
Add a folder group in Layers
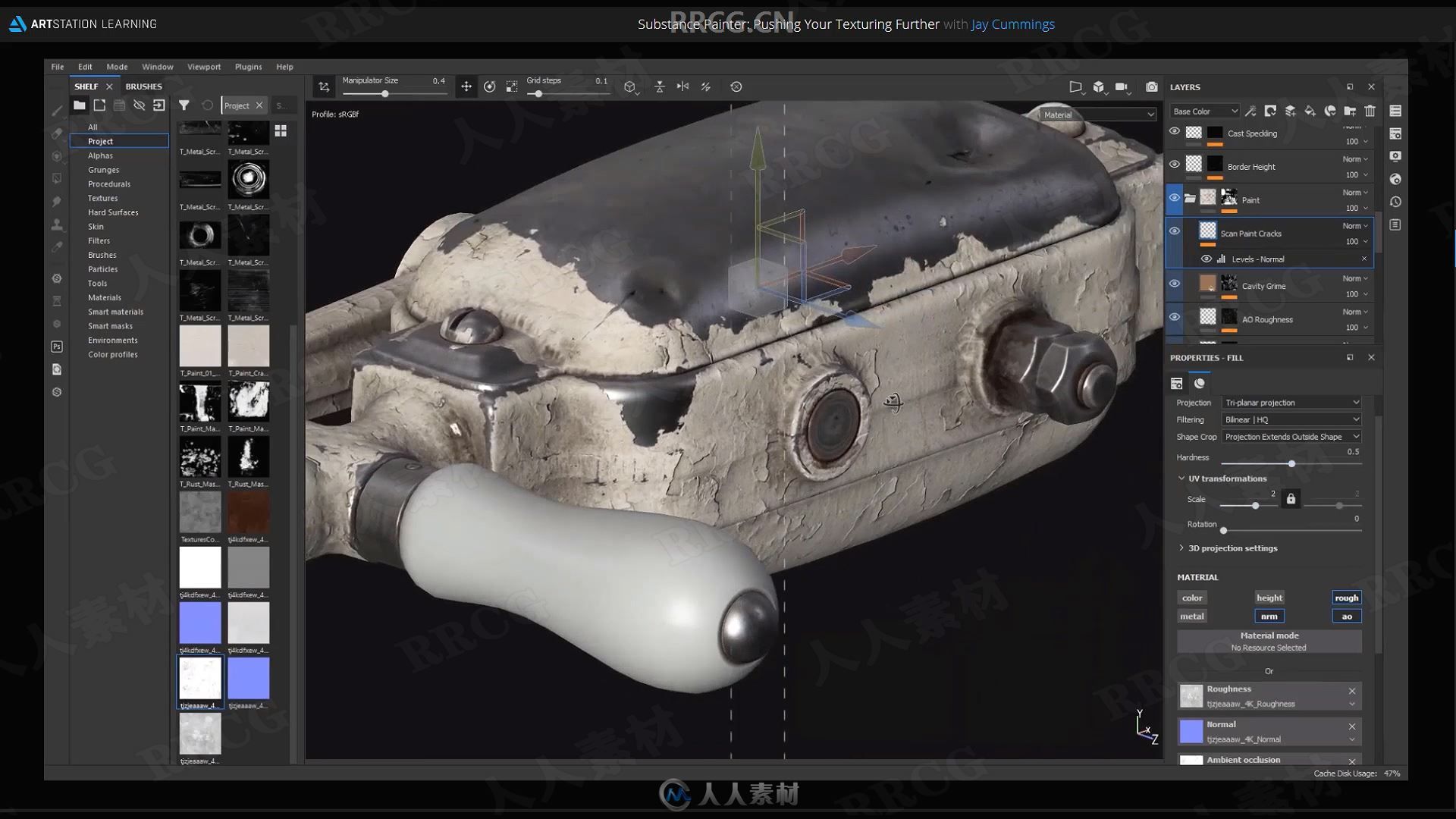(x=1350, y=111)
